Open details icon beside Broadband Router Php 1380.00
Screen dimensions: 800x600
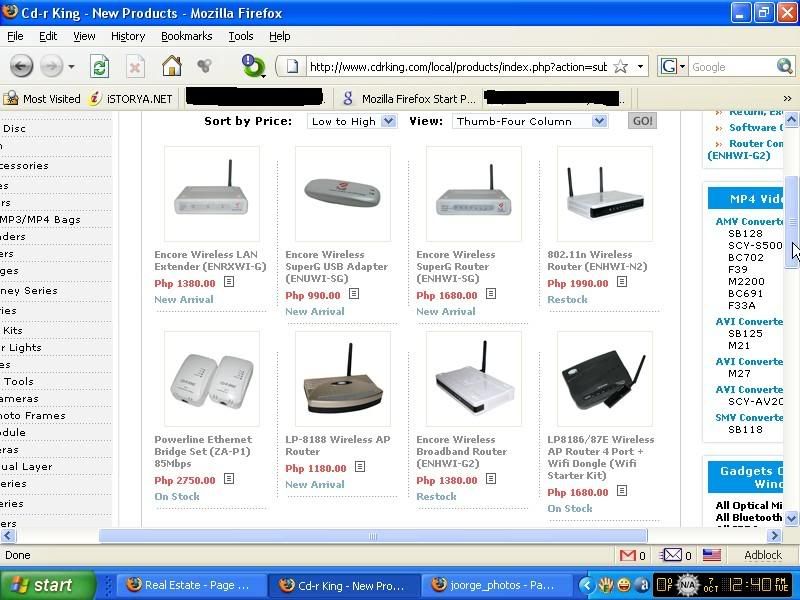click(491, 479)
